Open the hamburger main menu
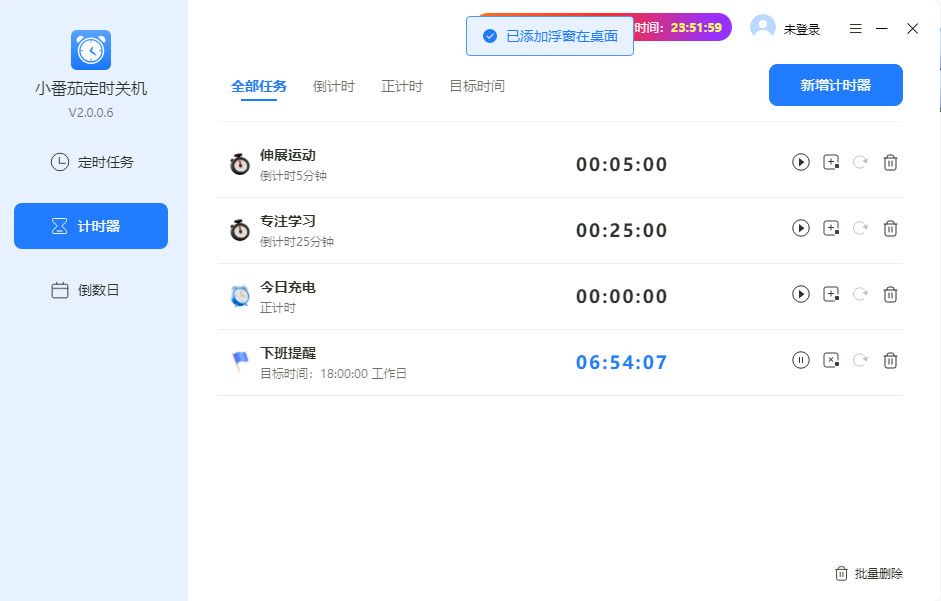Screen dimensions: 941x601 coord(855,29)
